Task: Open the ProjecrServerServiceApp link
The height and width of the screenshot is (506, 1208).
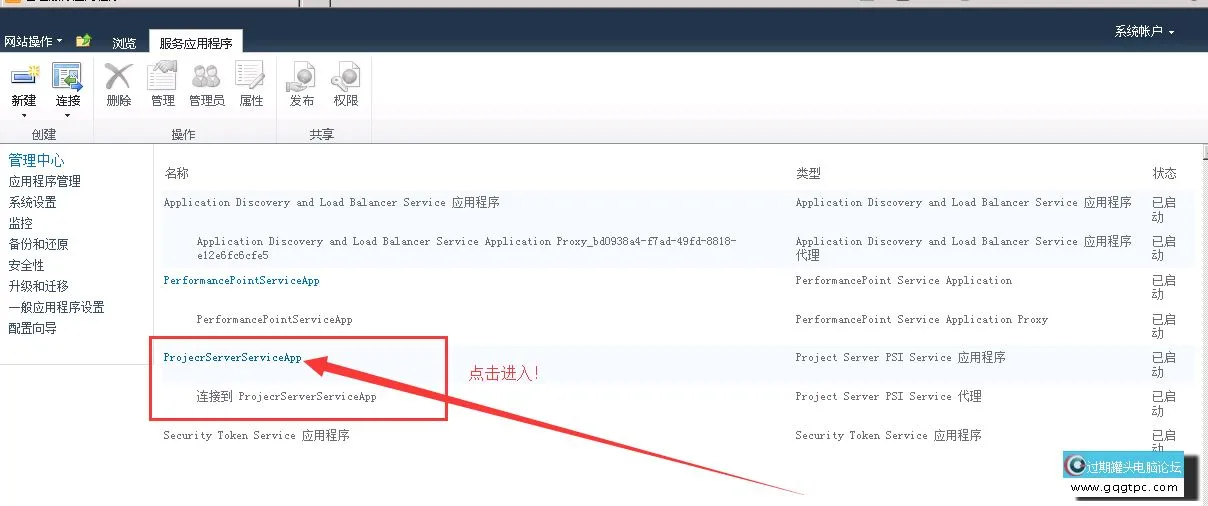Action: 232,358
